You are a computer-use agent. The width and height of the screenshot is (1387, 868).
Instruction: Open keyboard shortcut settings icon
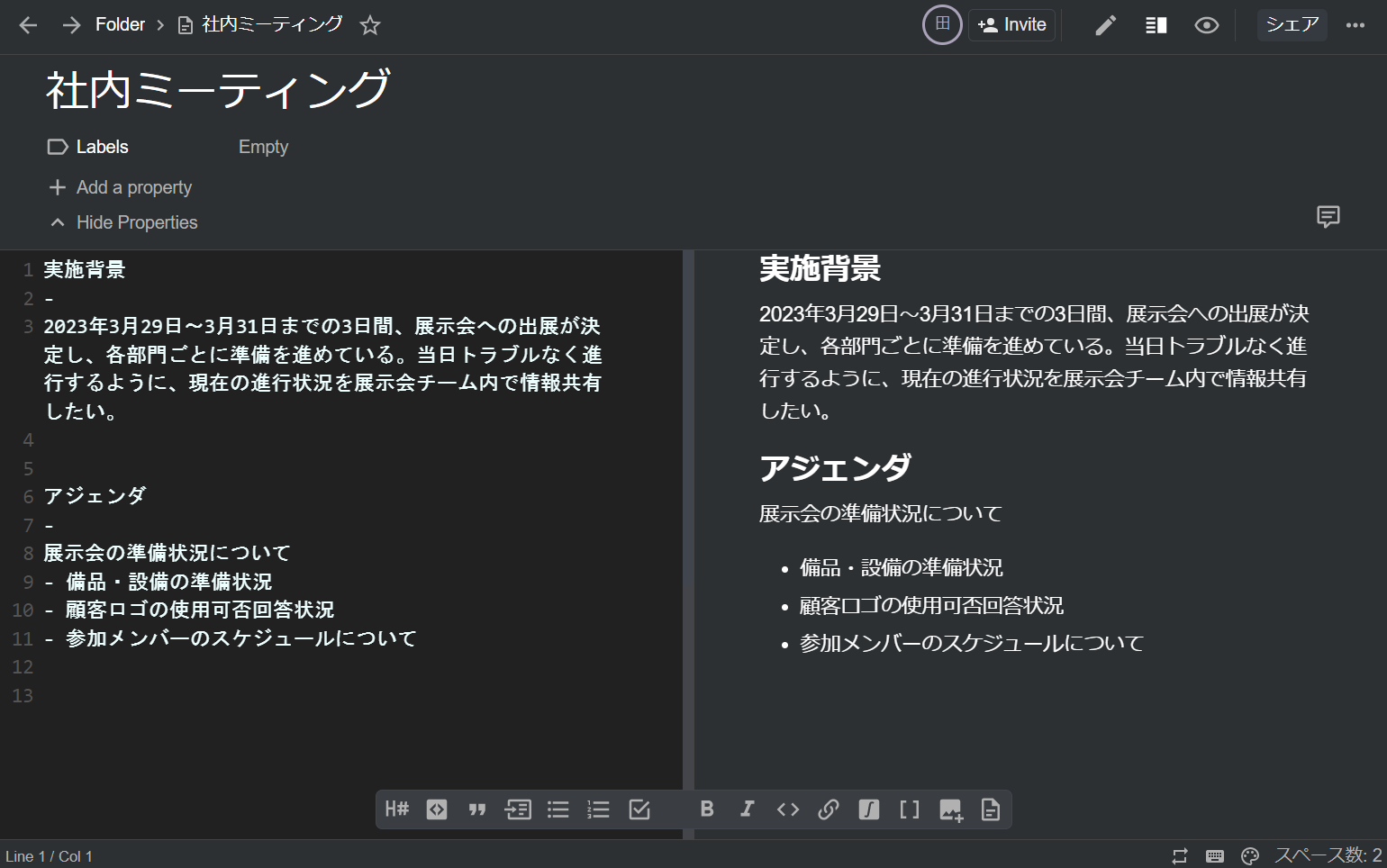[1215, 855]
